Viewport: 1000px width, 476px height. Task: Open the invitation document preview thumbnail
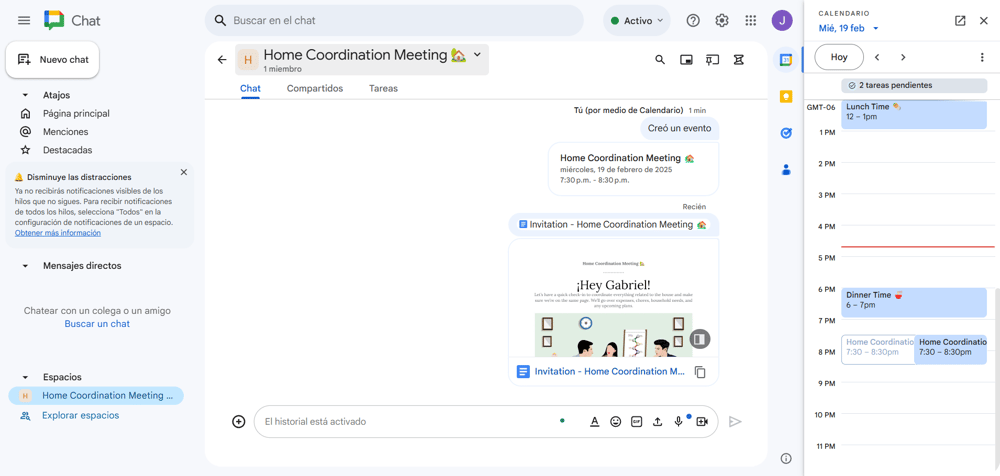coord(614,298)
